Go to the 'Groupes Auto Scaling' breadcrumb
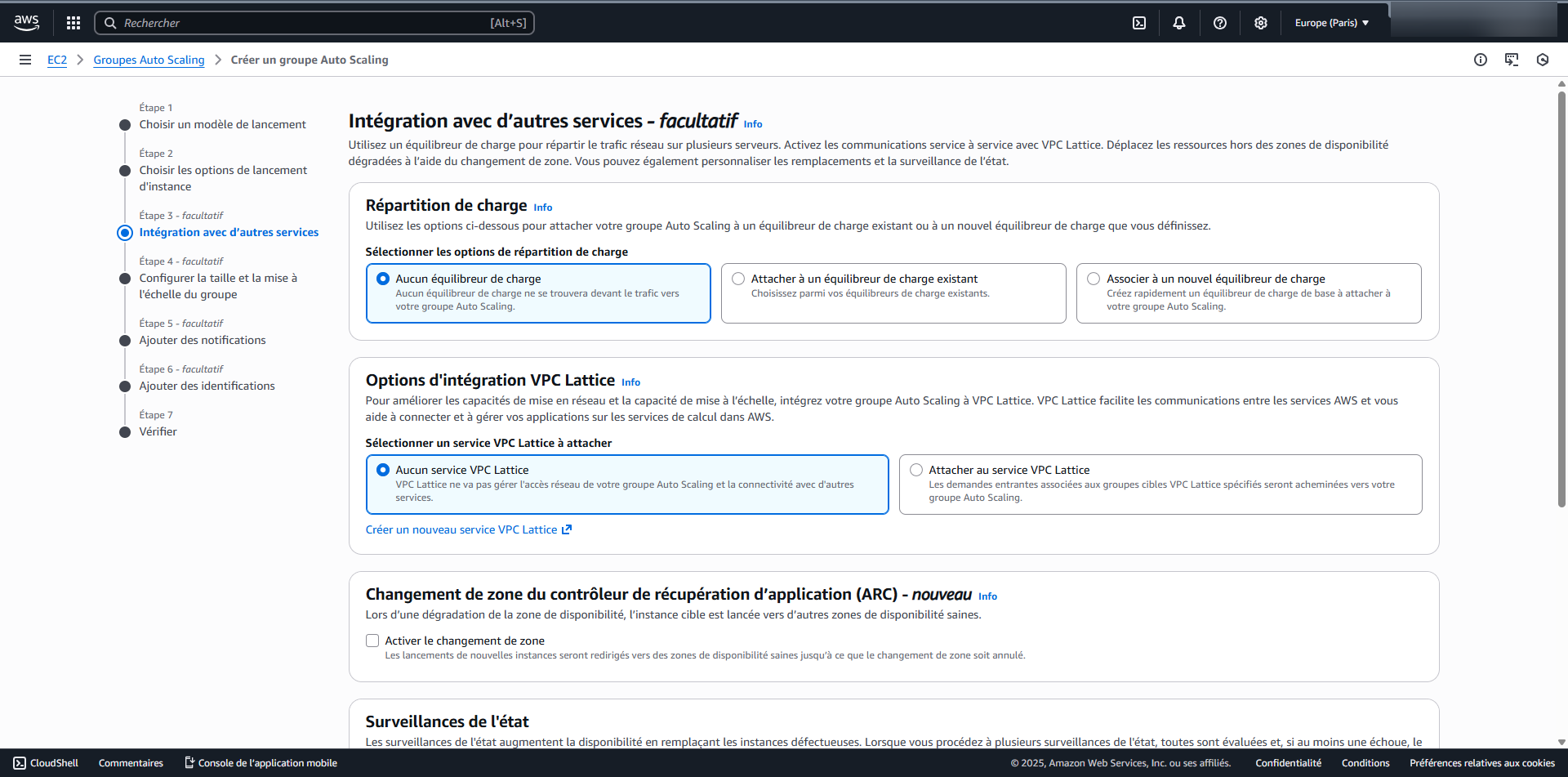1568x777 pixels. pyautogui.click(x=149, y=60)
